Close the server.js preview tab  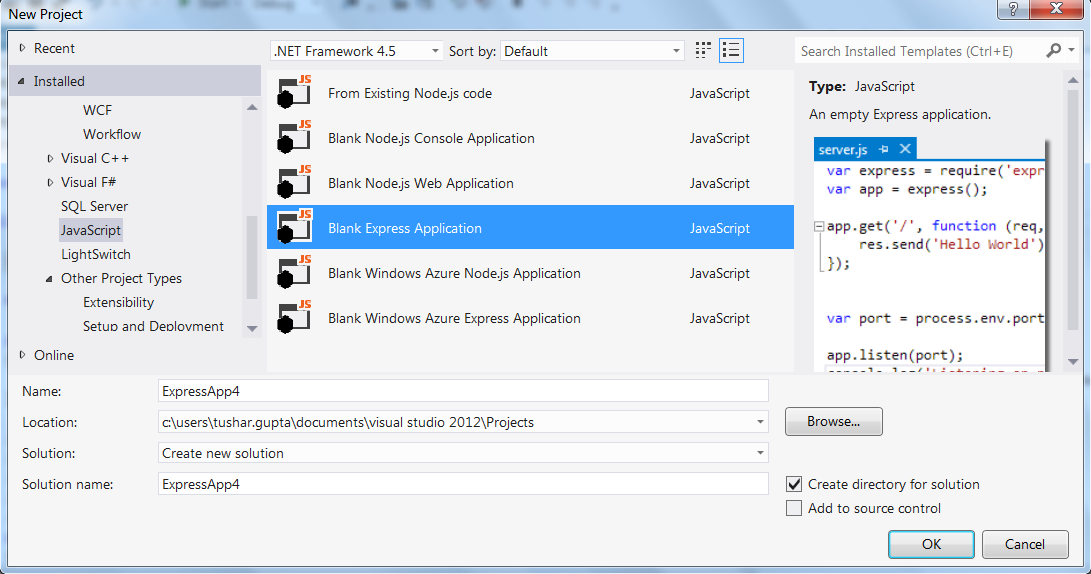coord(905,149)
